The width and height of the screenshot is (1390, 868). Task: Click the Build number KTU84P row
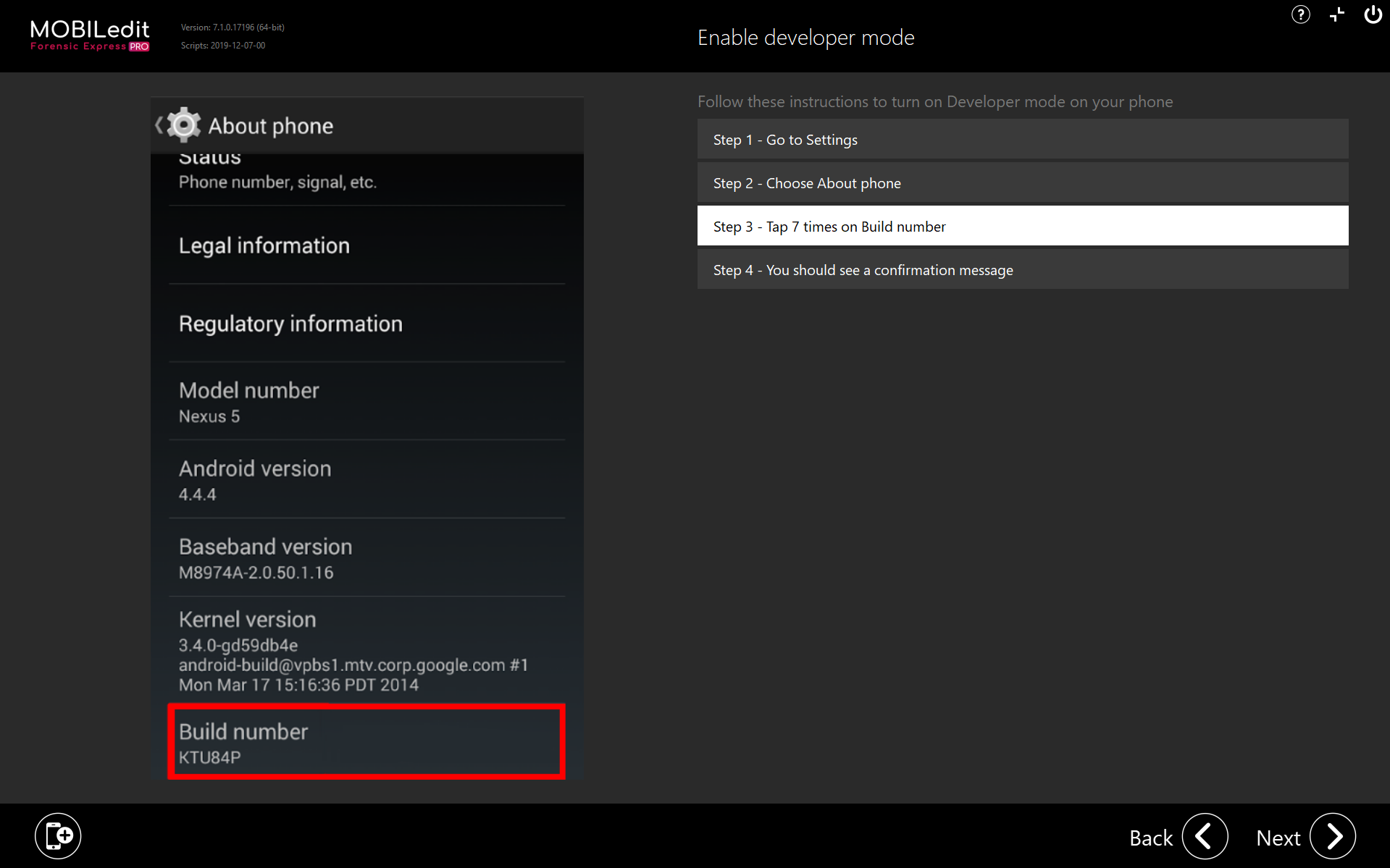click(367, 742)
